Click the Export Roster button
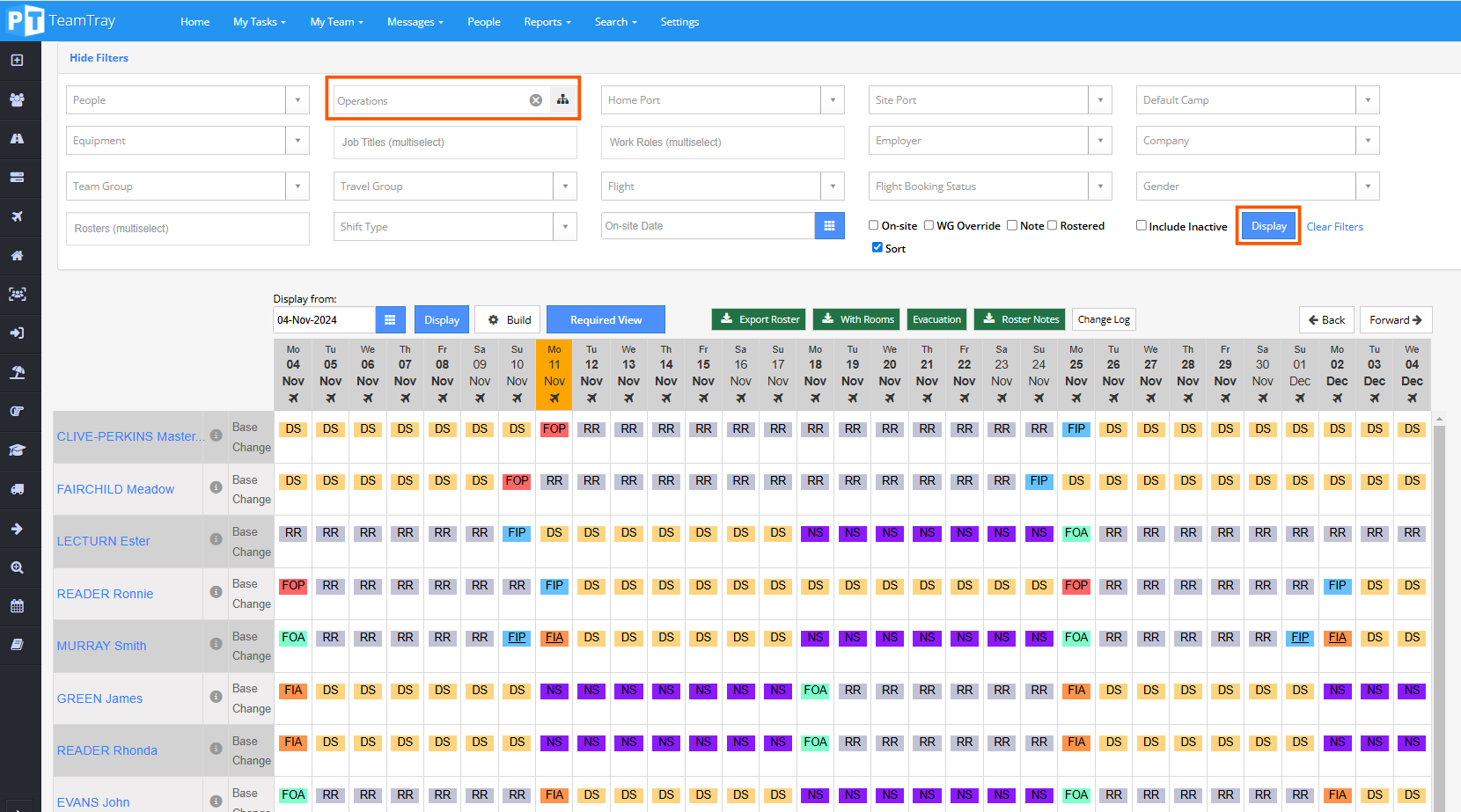 pyautogui.click(x=759, y=319)
